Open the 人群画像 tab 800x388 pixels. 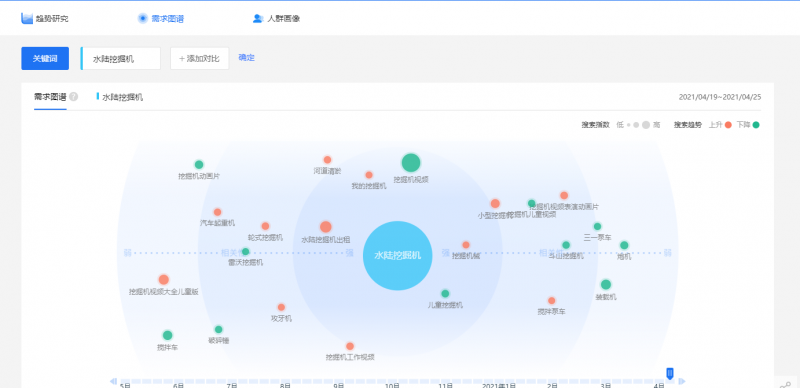click(x=277, y=19)
